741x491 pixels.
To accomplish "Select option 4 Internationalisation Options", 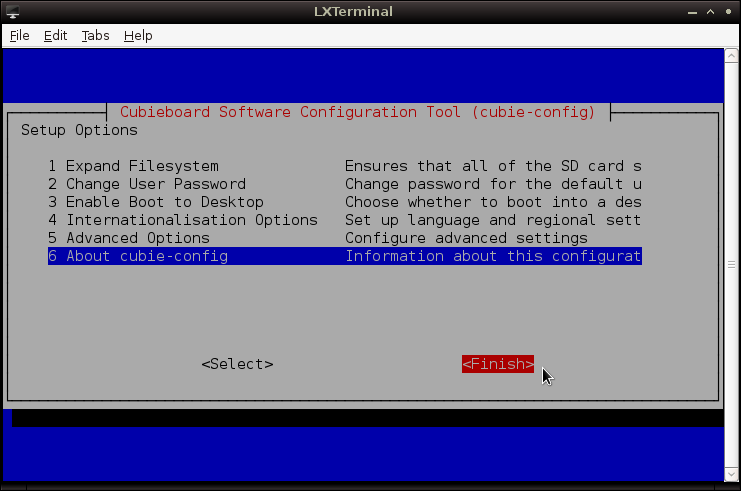I will tap(182, 220).
